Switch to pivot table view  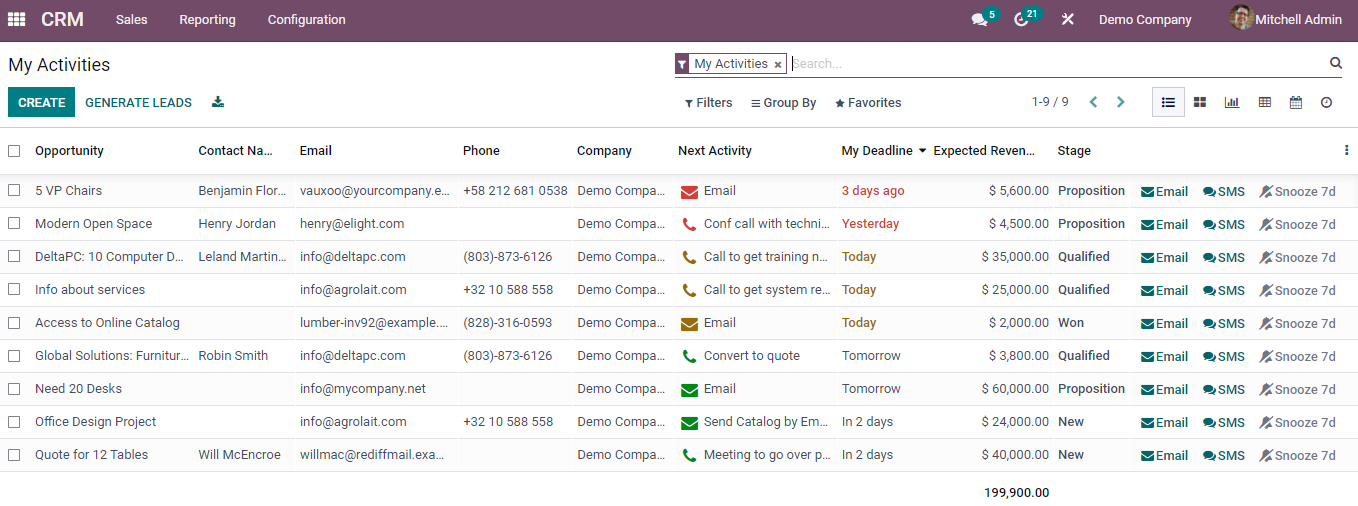pyautogui.click(x=1264, y=102)
